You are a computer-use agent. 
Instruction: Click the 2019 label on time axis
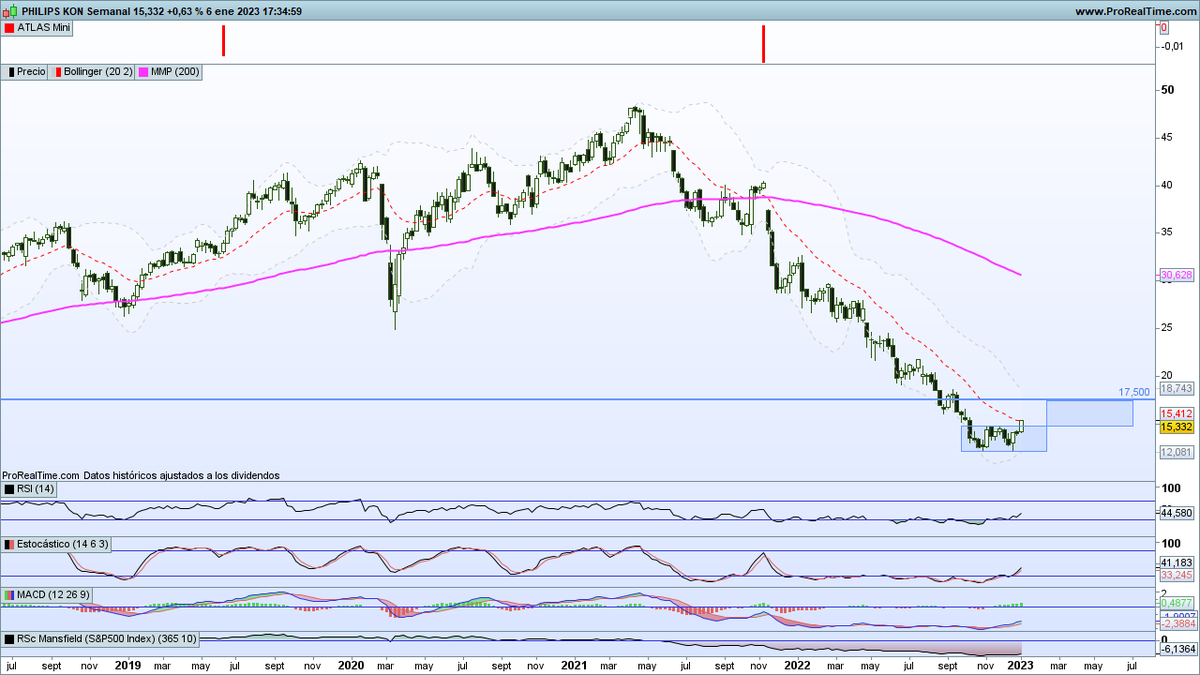point(128,664)
